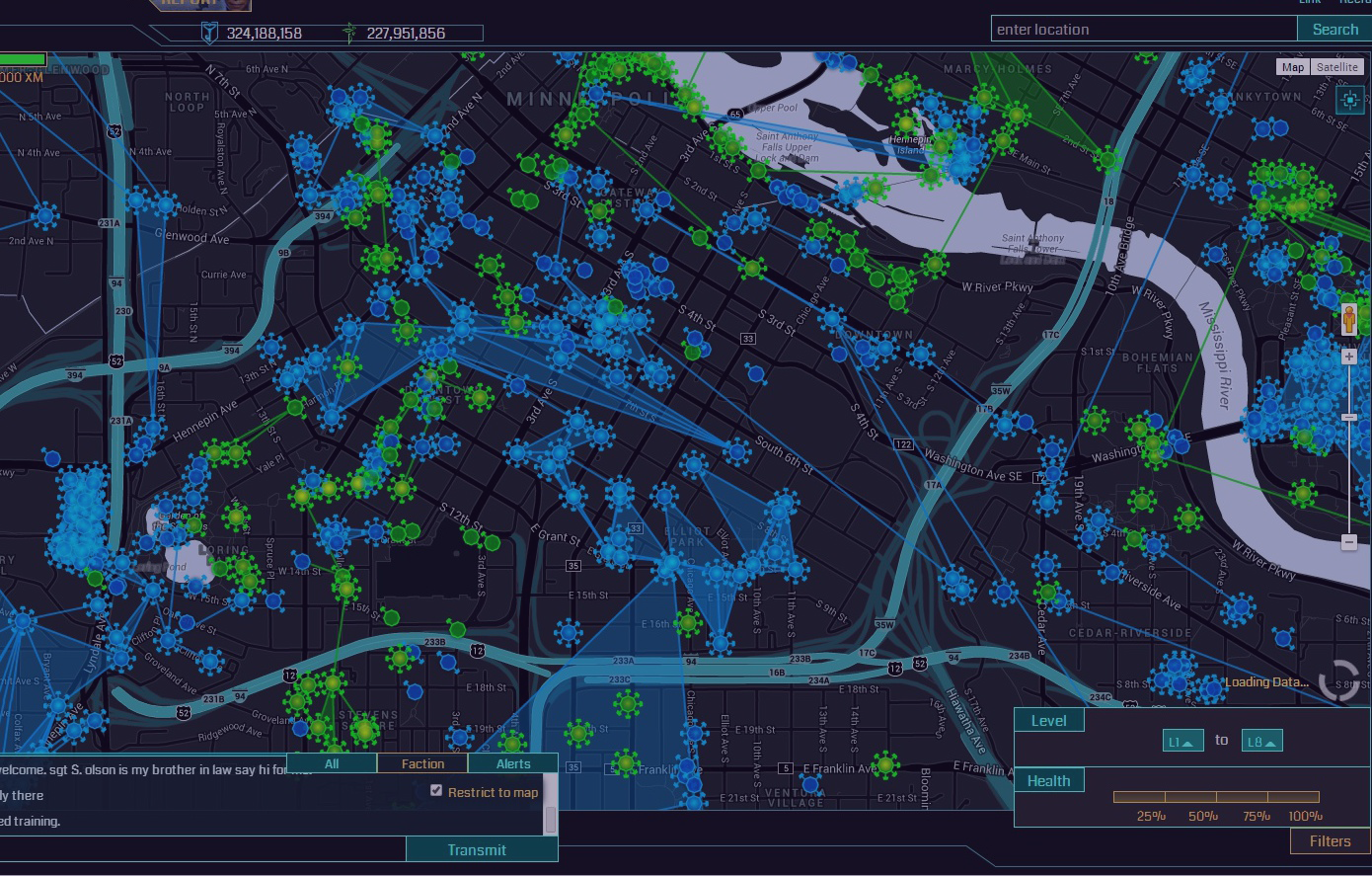The image size is (1372, 876).
Task: Click the route 65 shield on map
Action: (x=735, y=115)
